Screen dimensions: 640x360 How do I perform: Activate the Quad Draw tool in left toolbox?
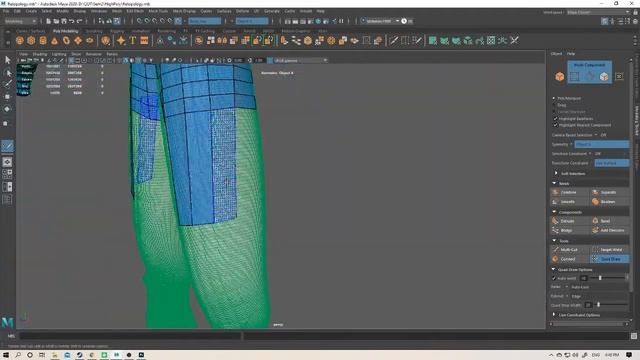(7, 146)
